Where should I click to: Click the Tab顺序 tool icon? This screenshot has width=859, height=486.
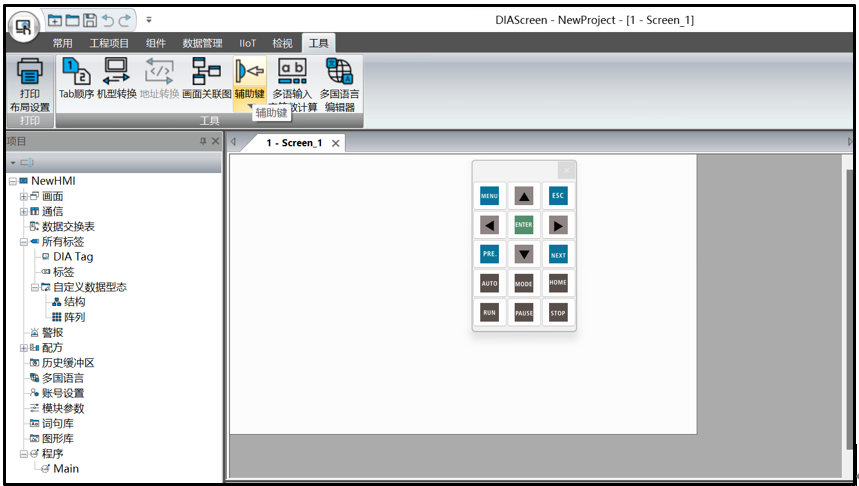tap(76, 79)
